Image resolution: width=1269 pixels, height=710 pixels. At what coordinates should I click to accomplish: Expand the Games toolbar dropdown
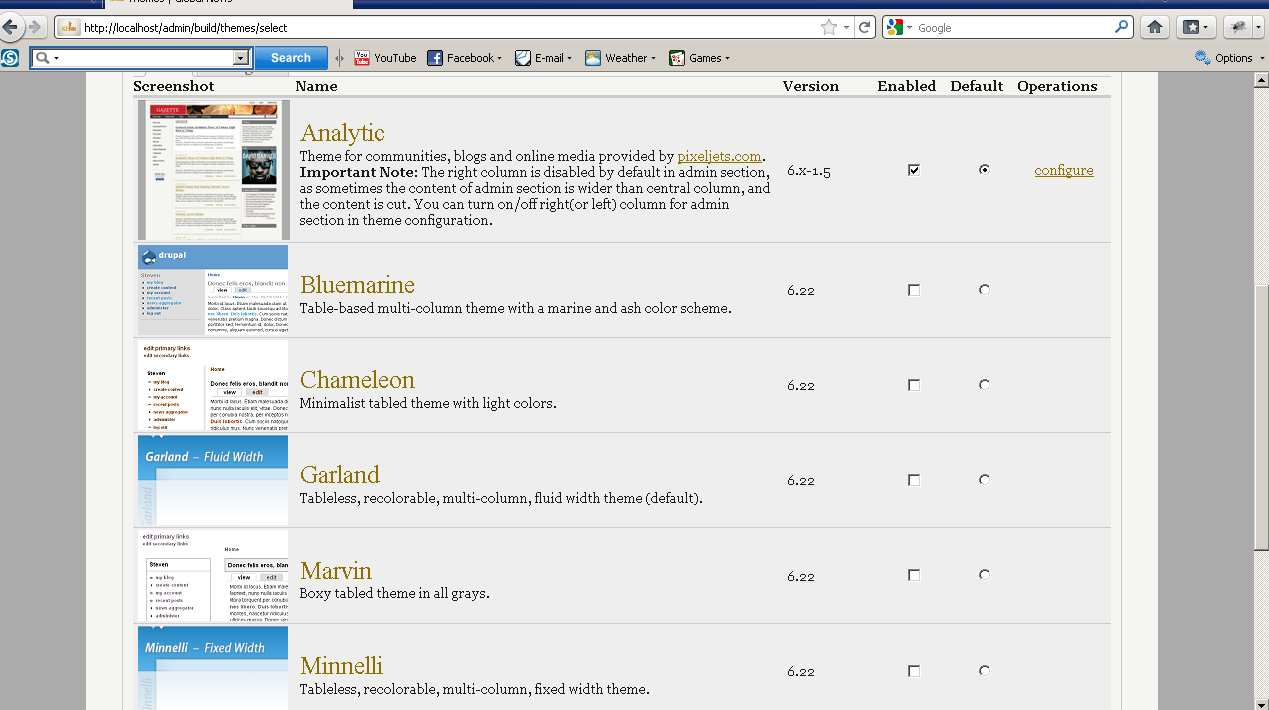tap(727, 59)
